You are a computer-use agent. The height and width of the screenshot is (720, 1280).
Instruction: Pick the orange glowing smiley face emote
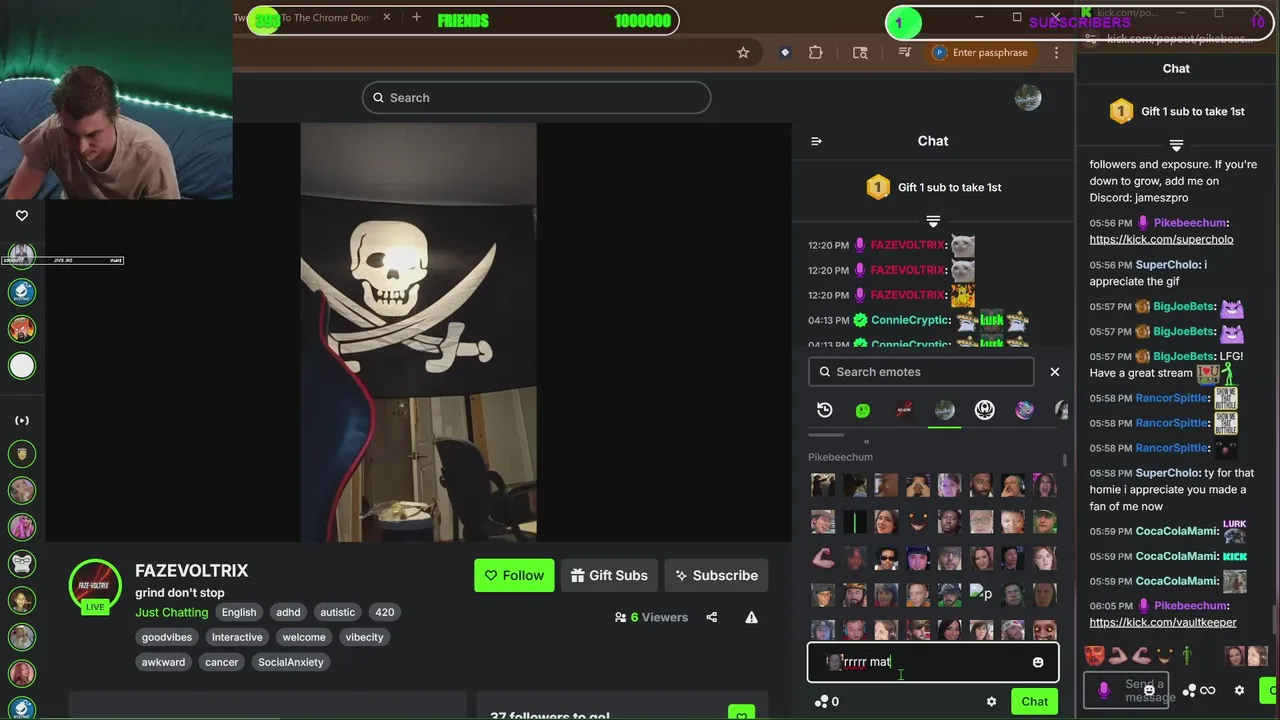(x=918, y=522)
